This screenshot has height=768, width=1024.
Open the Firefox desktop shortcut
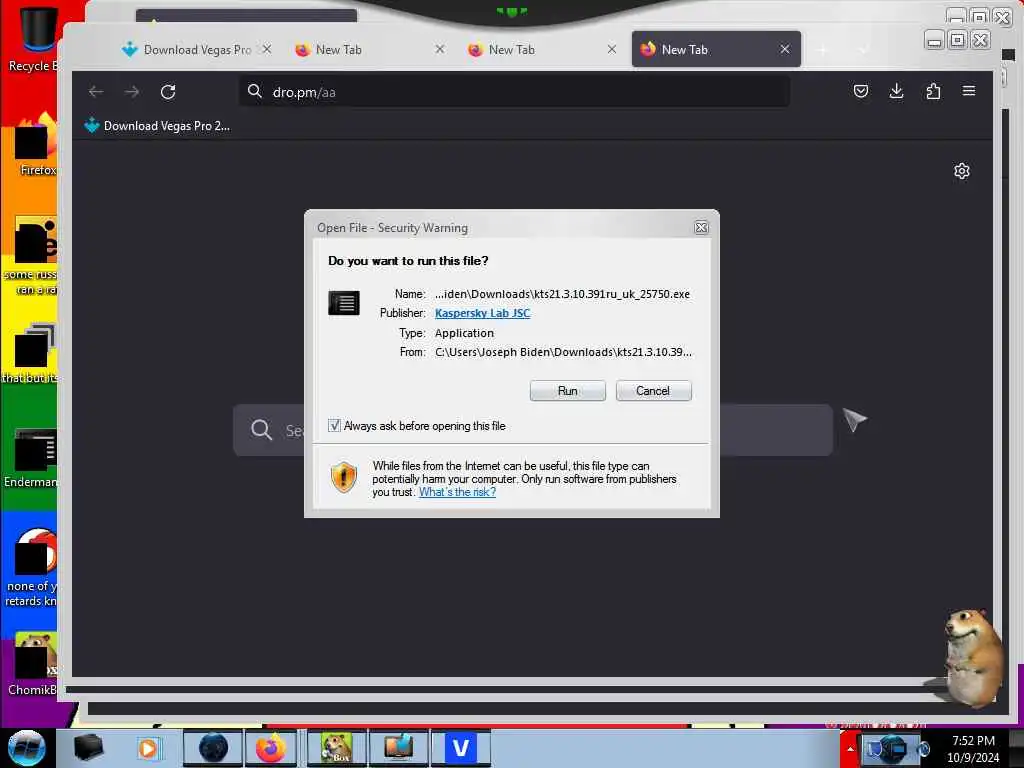pos(34,145)
